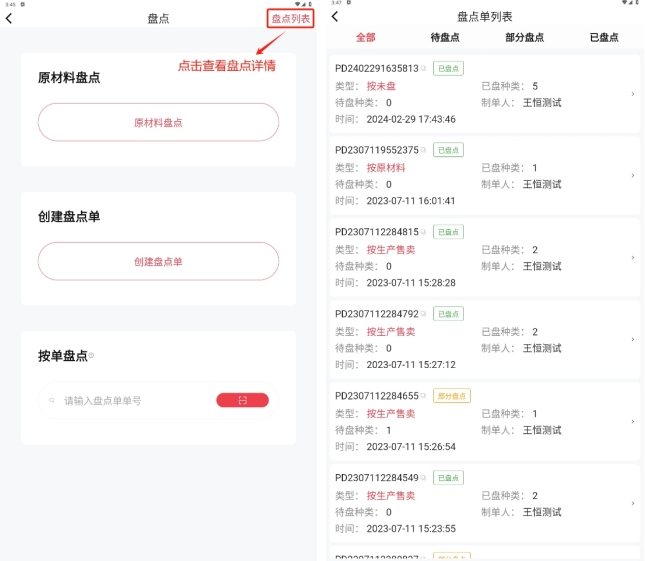
Task: Expand order PD2307112284549 with right chevron
Action: (x=632, y=504)
